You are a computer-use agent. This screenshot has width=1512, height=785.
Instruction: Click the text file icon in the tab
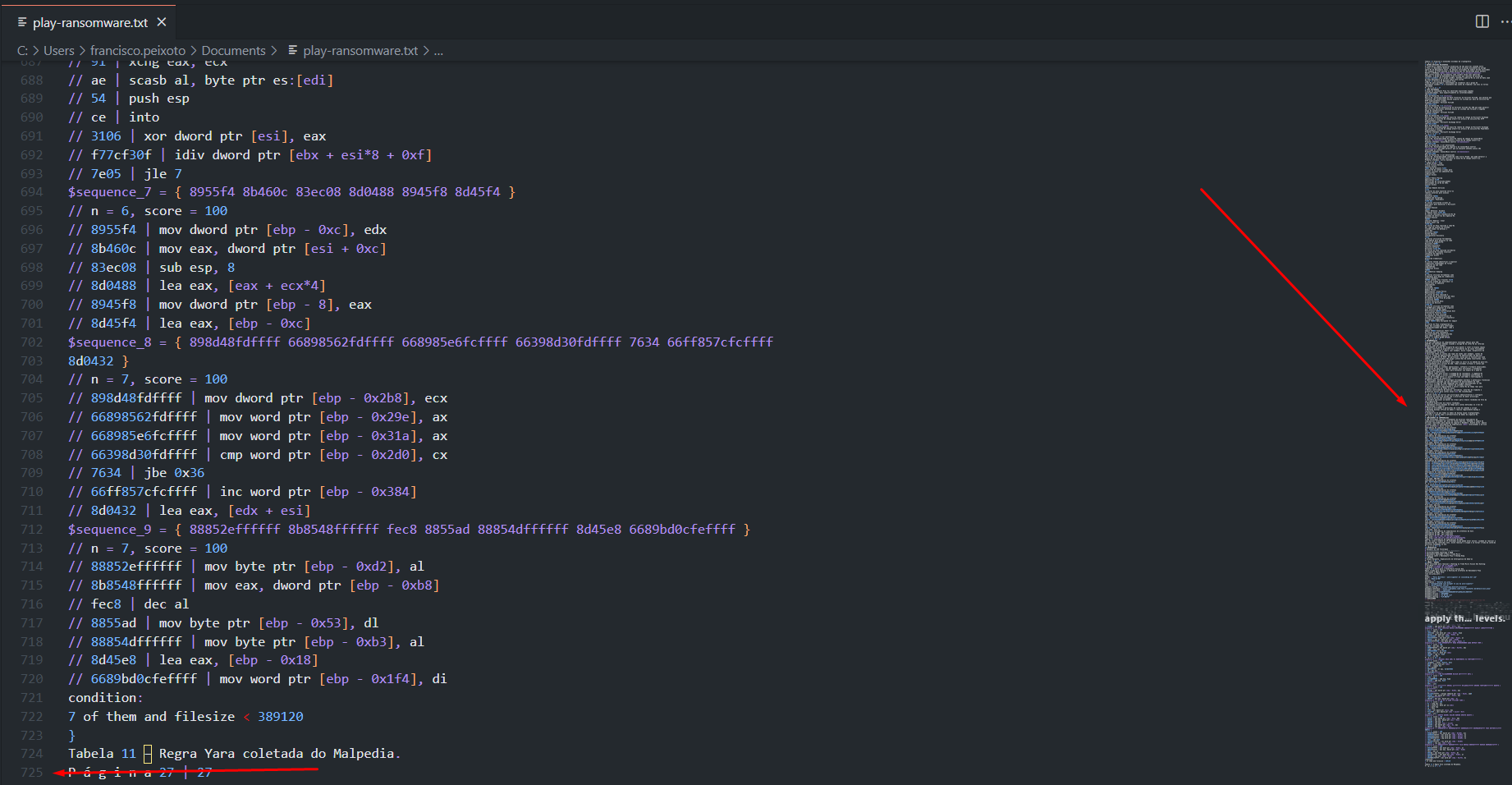click(x=22, y=22)
